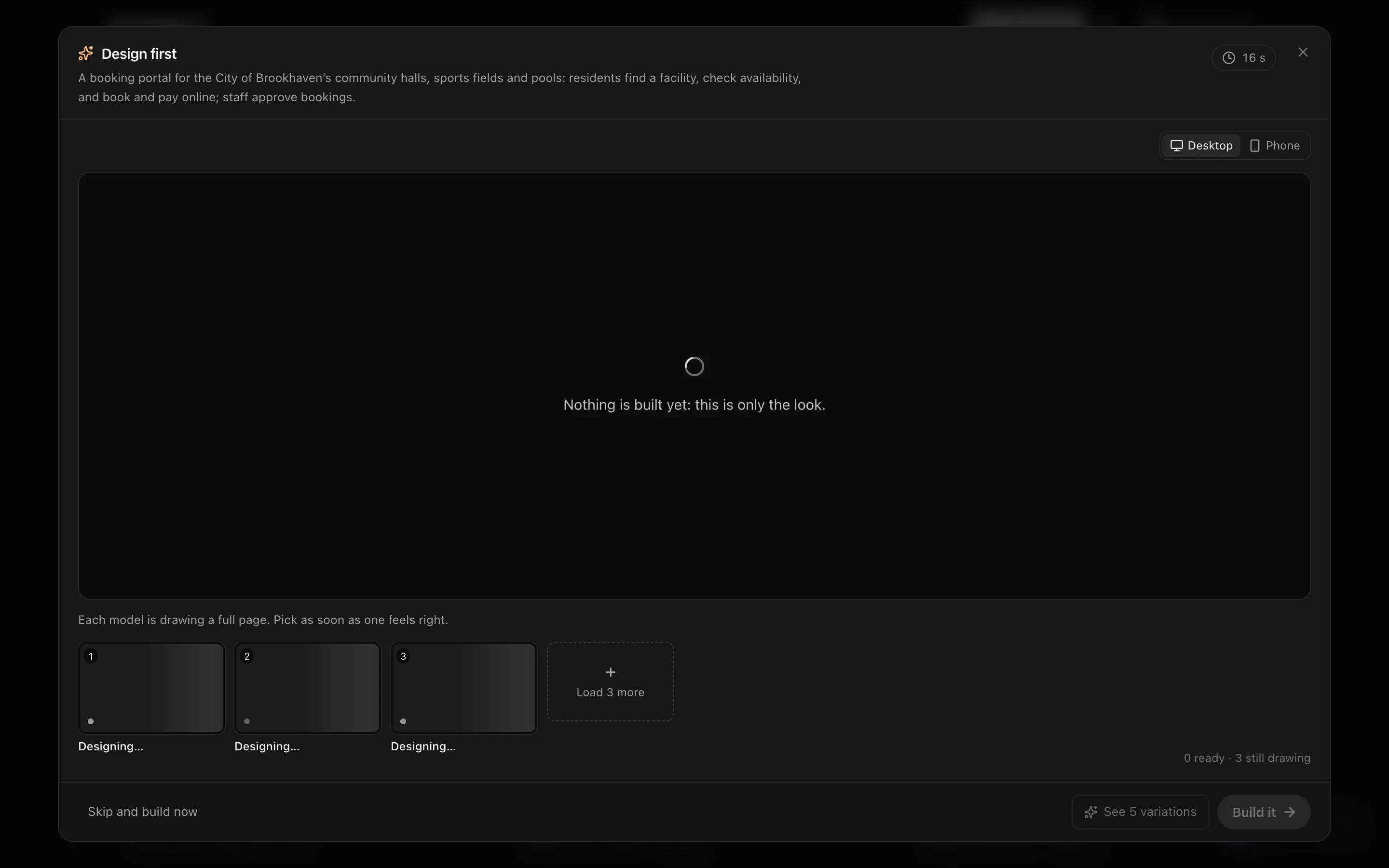Click Skip and build now
Screen dimensions: 1389x868
tap(142, 812)
